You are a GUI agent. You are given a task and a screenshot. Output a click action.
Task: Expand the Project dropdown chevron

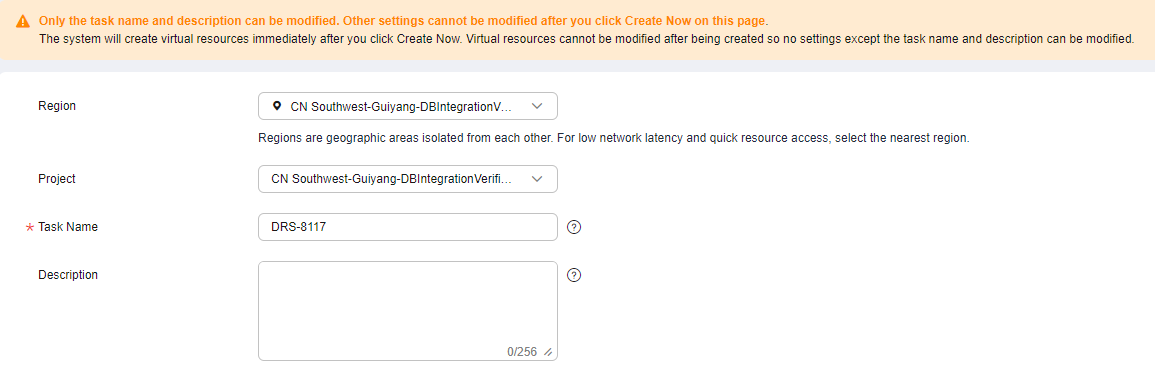pyautogui.click(x=537, y=179)
